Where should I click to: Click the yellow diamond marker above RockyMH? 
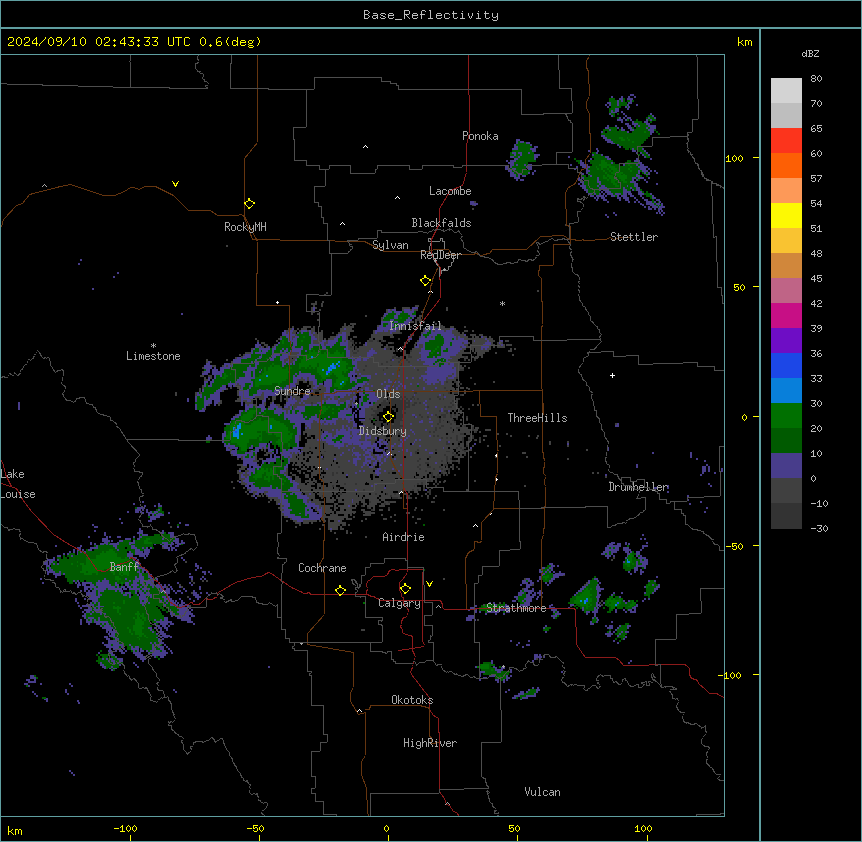(x=249, y=204)
